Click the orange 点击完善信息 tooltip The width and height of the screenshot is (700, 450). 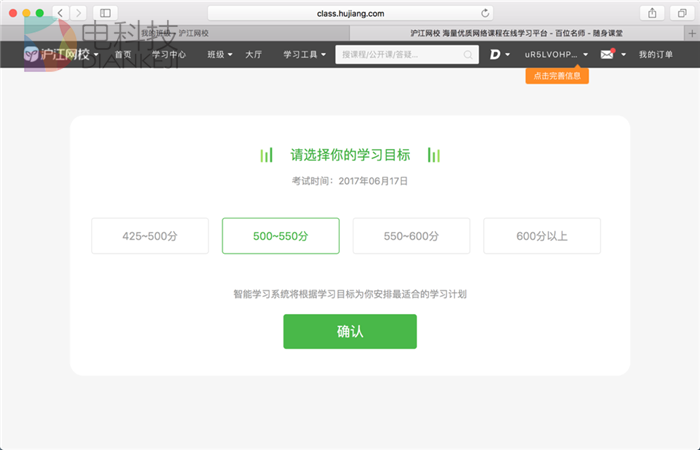point(557,76)
